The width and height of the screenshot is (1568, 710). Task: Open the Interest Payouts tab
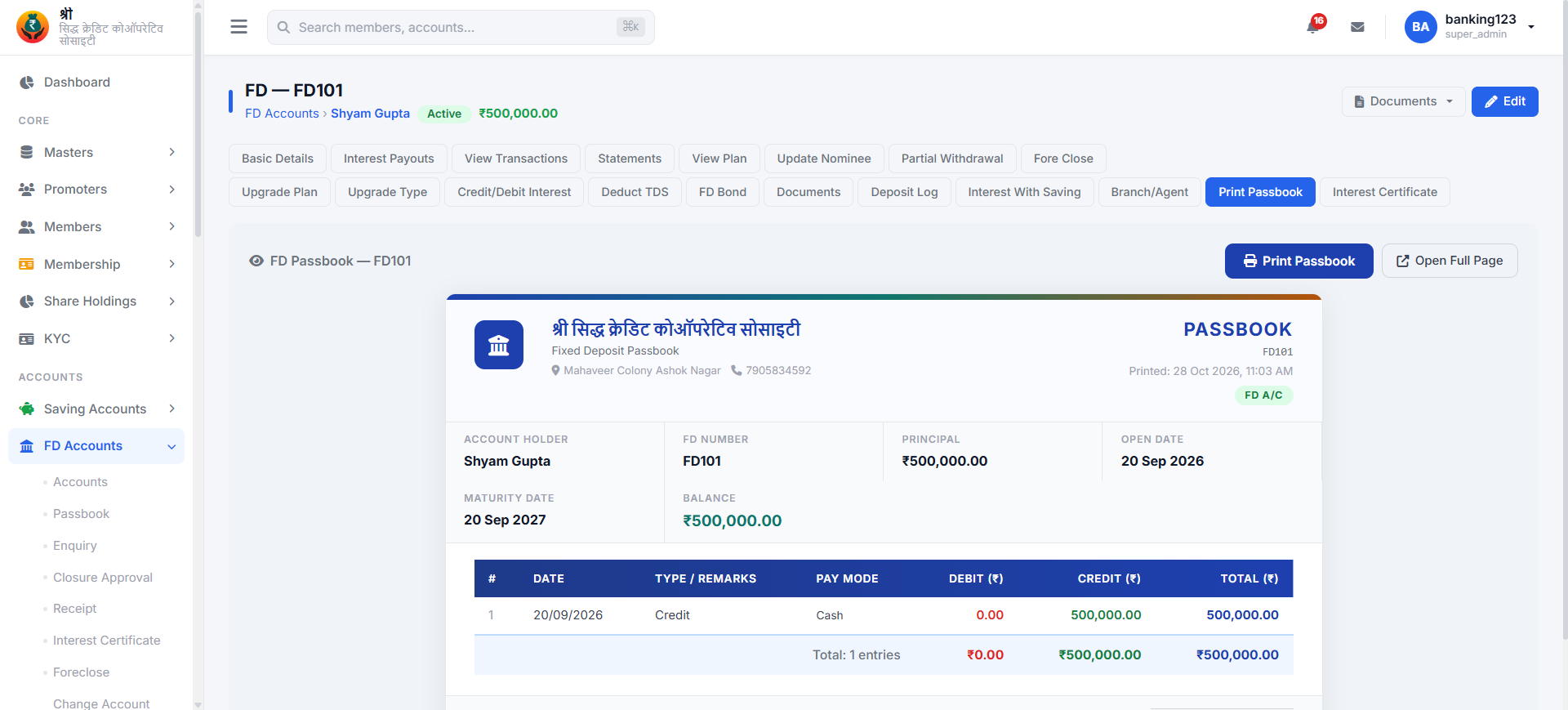tap(389, 159)
